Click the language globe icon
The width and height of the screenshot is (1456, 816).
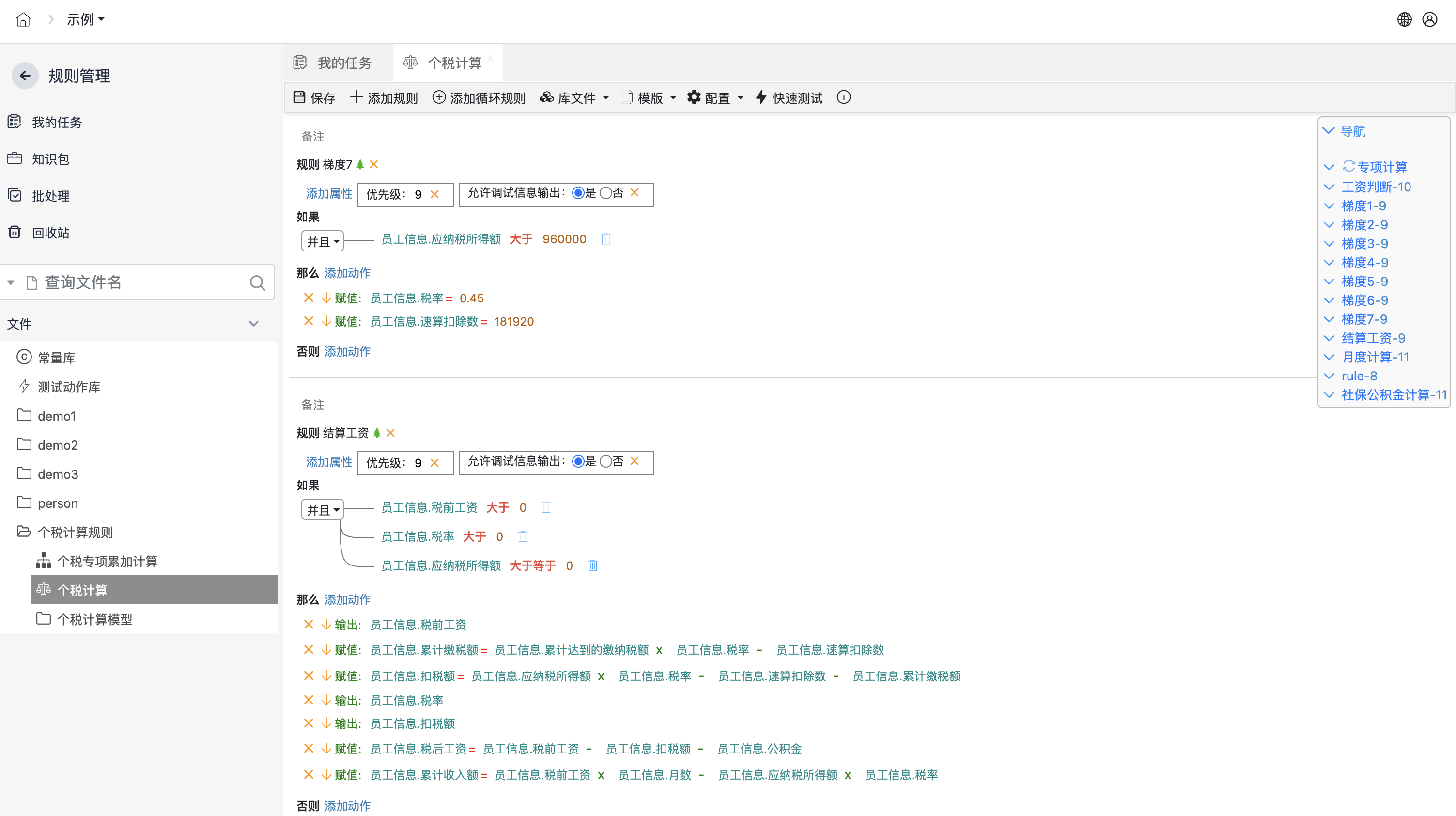pos(1404,20)
